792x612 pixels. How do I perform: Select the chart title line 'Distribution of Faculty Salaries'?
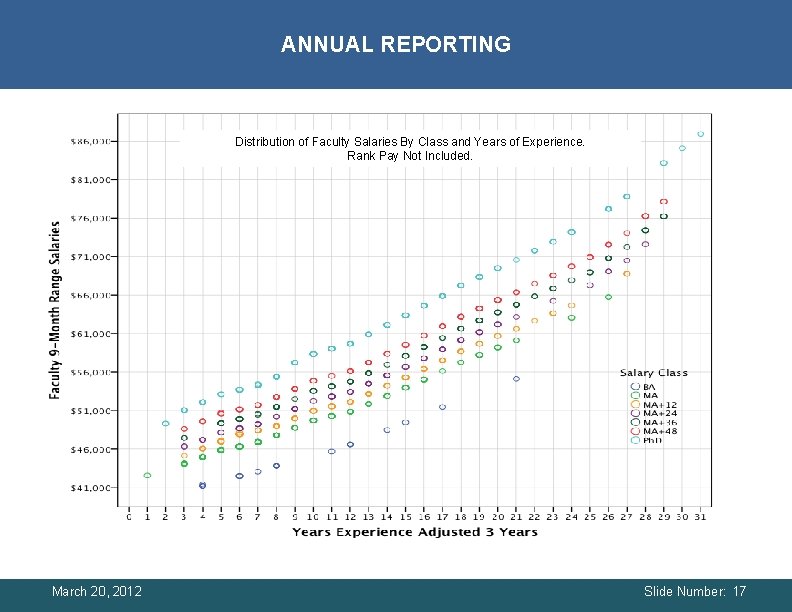[410, 142]
